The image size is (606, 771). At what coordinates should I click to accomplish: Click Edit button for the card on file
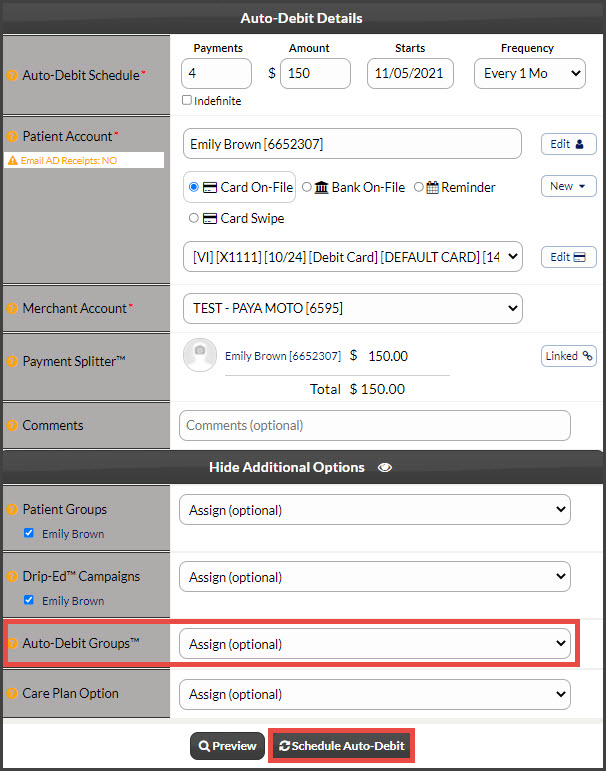(569, 257)
